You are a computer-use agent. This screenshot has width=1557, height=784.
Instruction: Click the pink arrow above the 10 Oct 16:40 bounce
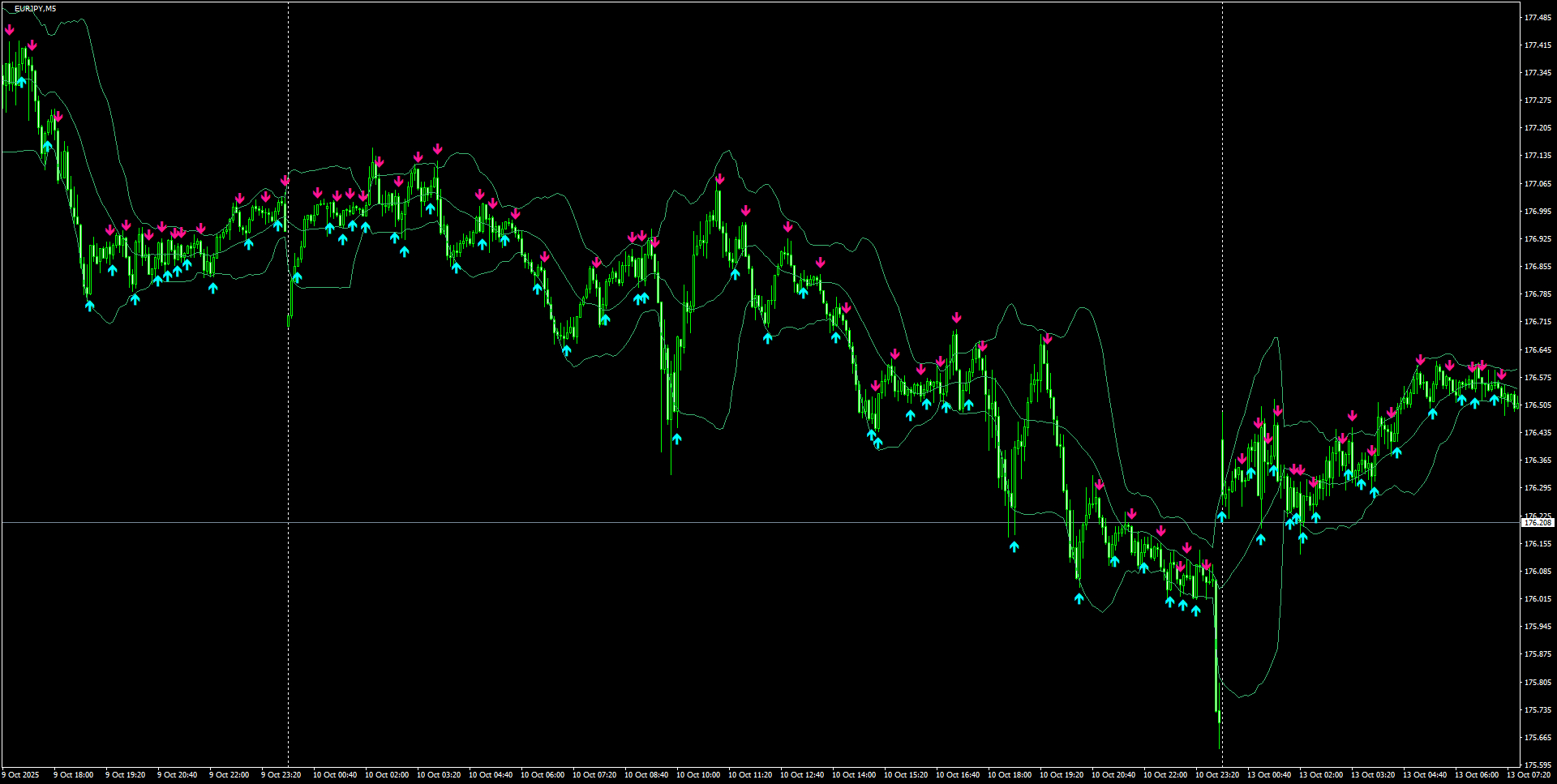(955, 318)
